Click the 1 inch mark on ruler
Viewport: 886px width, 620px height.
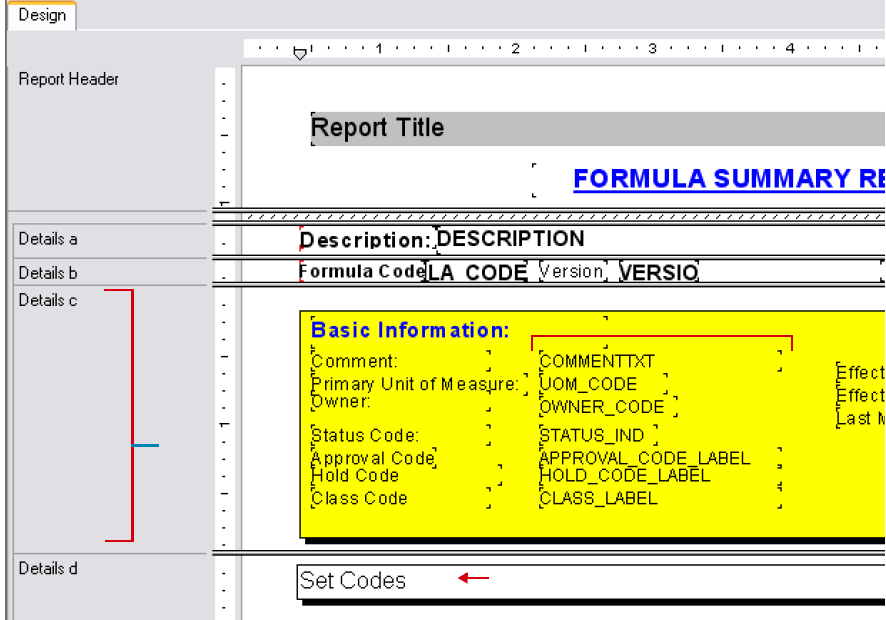coord(379,49)
